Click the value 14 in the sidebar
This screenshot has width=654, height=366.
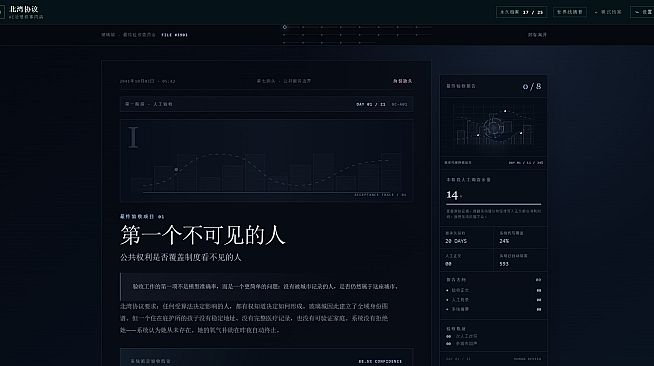[x=453, y=195]
